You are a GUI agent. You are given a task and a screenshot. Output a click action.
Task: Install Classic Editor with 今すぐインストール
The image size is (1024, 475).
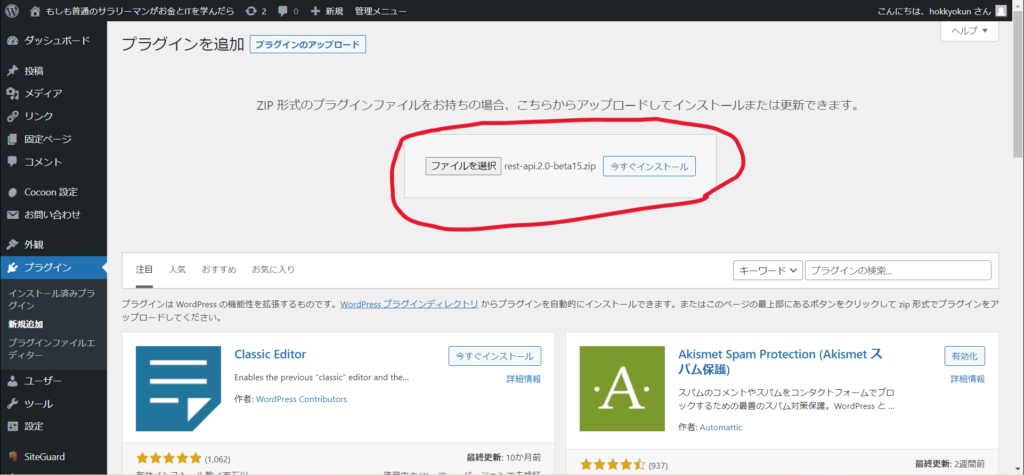[495, 356]
